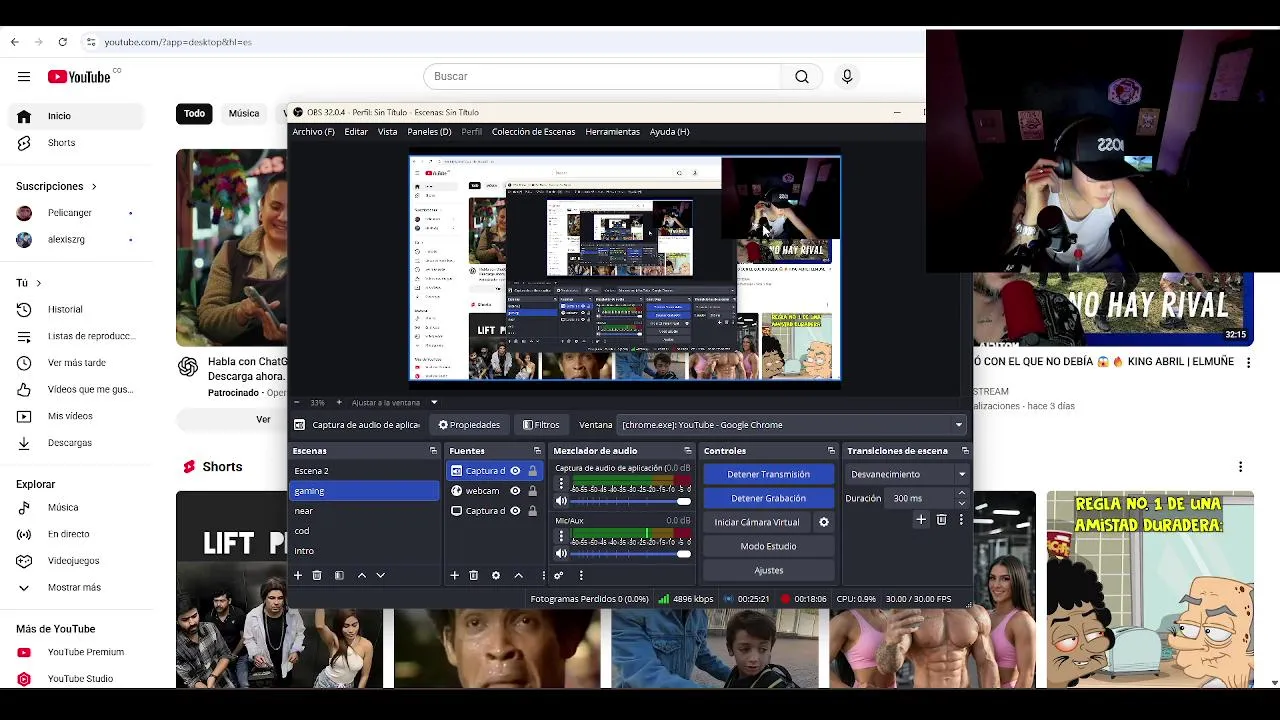Open the Ajustar a la ventana scaling dropdown
The width and height of the screenshot is (1280, 720).
tap(433, 402)
